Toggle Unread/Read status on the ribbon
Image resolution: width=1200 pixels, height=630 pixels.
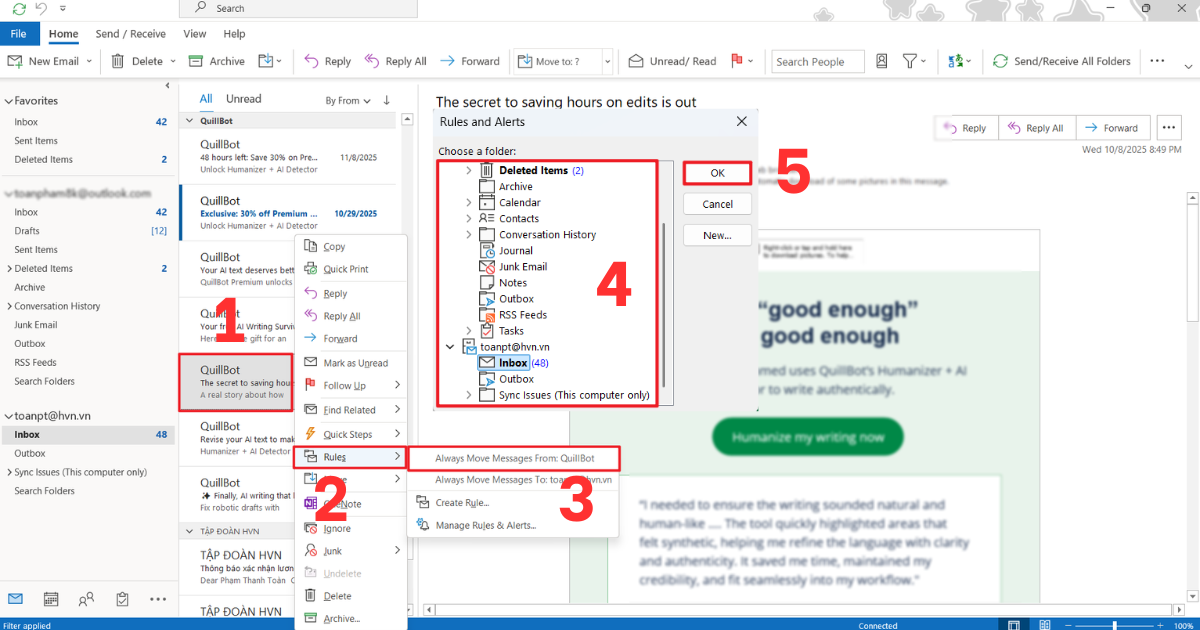(672, 61)
